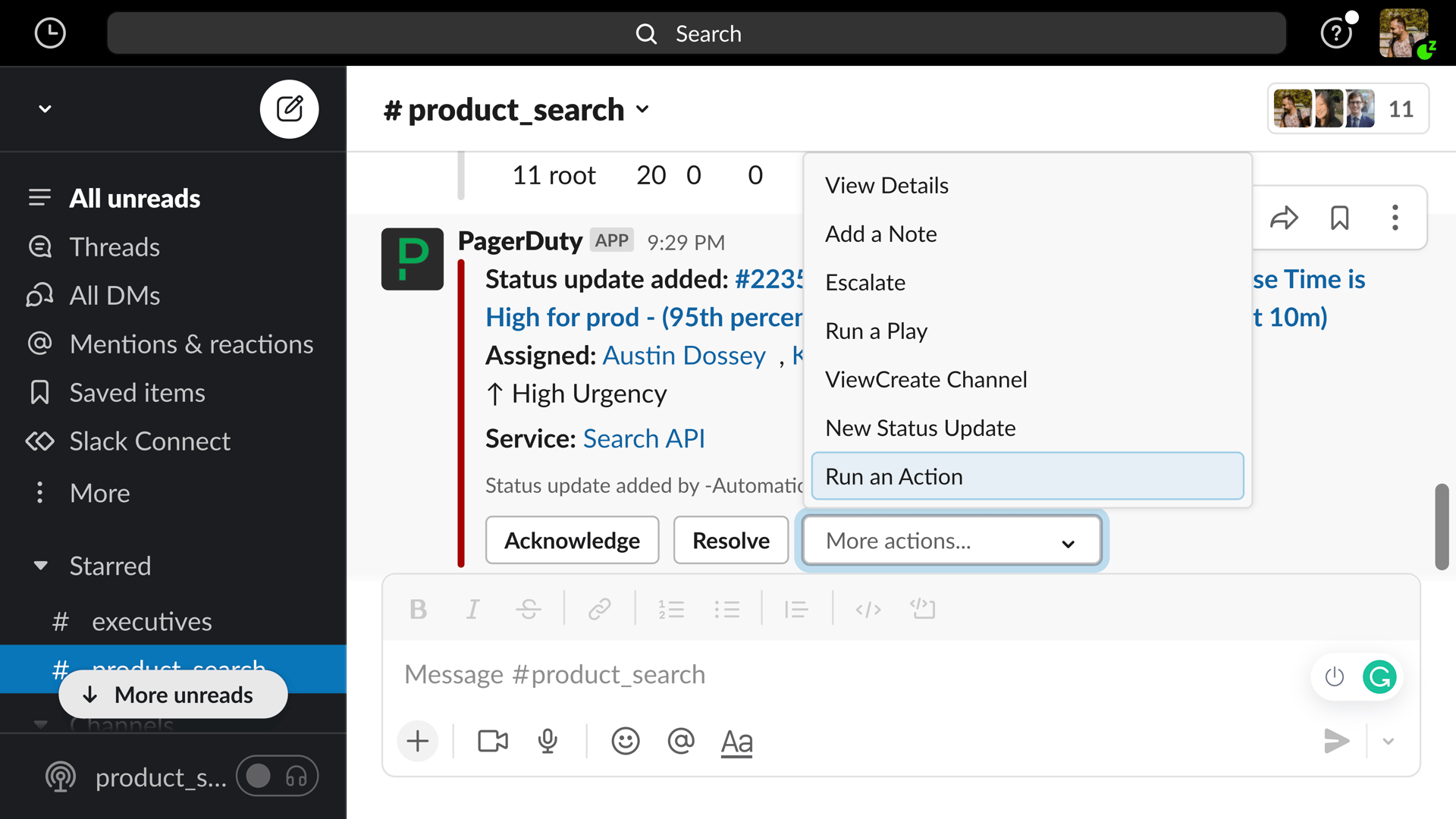Viewport: 1456px width, 819px height.
Task: Bookmark the PagerDuty message
Action: click(x=1339, y=218)
